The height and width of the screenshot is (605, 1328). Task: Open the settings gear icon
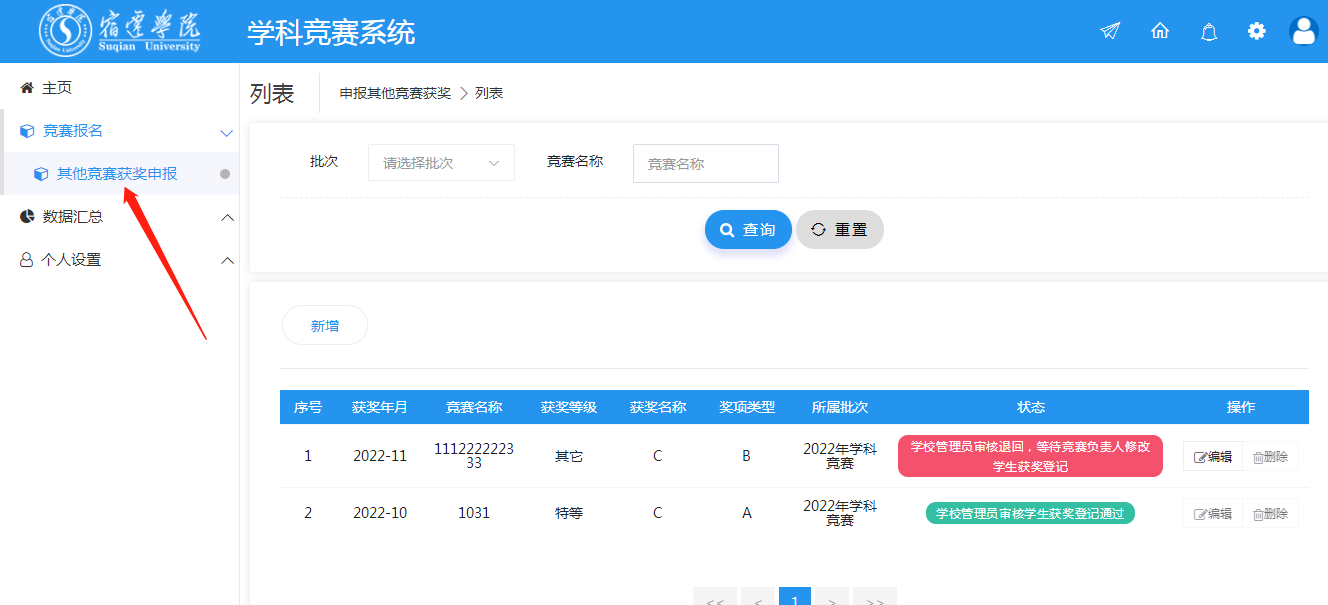1256,31
